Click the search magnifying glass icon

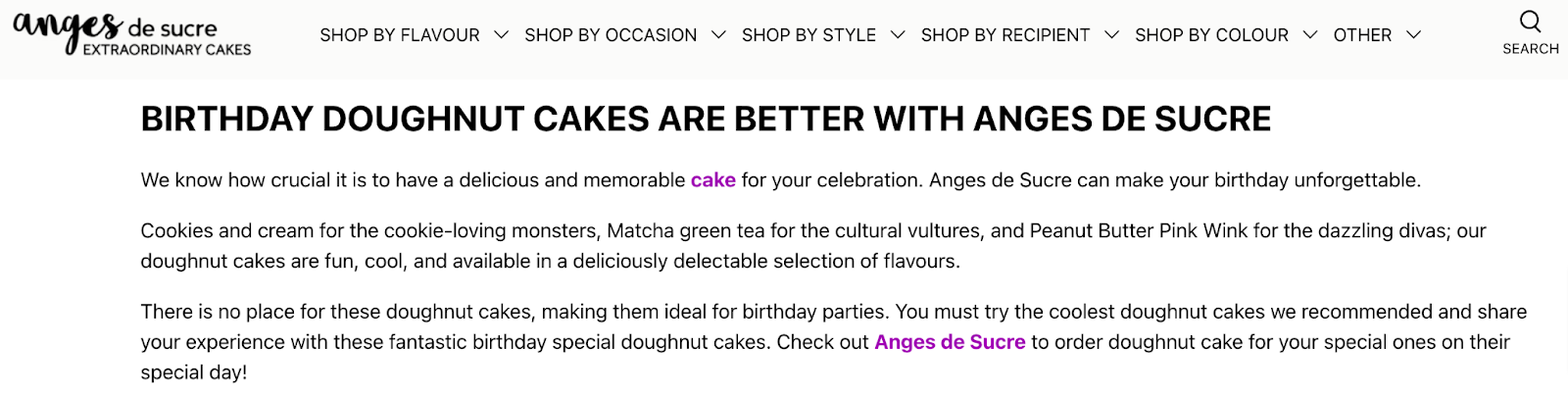1530,22
